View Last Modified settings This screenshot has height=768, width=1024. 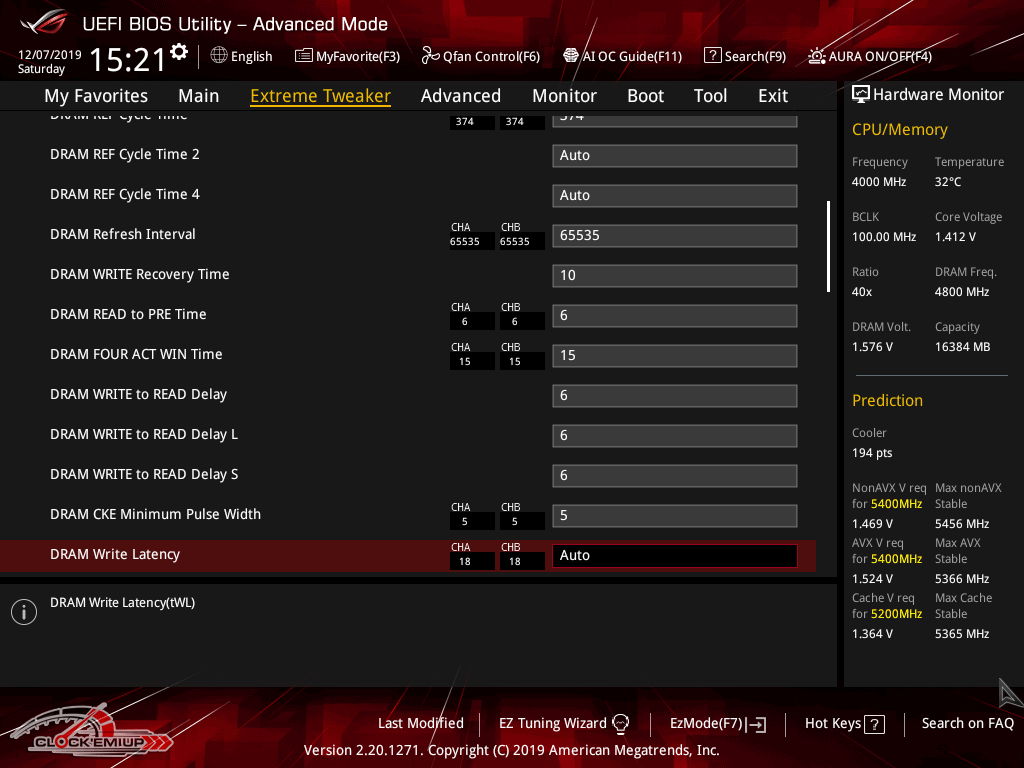(x=420, y=724)
